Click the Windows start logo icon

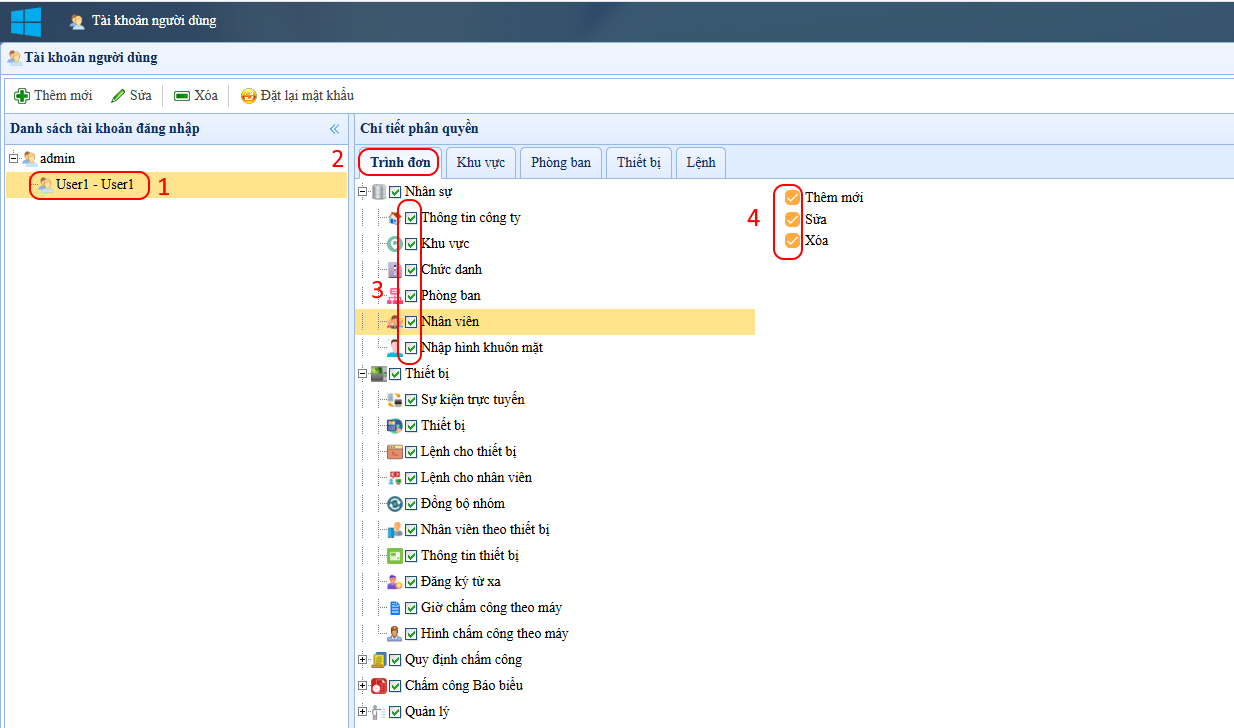[26, 21]
